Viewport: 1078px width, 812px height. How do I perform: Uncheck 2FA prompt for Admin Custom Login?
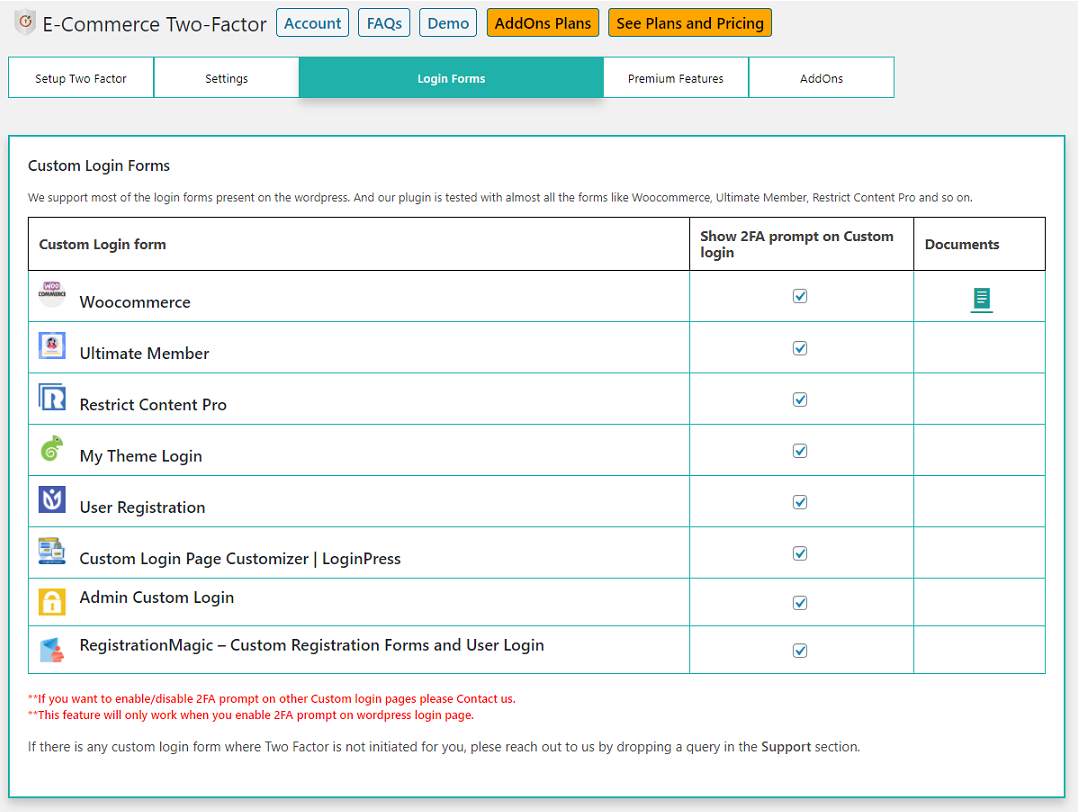[x=800, y=603]
